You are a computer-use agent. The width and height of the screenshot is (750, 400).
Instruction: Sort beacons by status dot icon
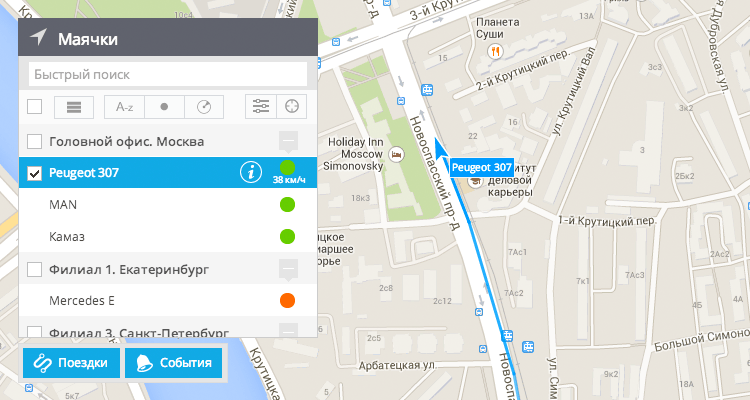[164, 107]
